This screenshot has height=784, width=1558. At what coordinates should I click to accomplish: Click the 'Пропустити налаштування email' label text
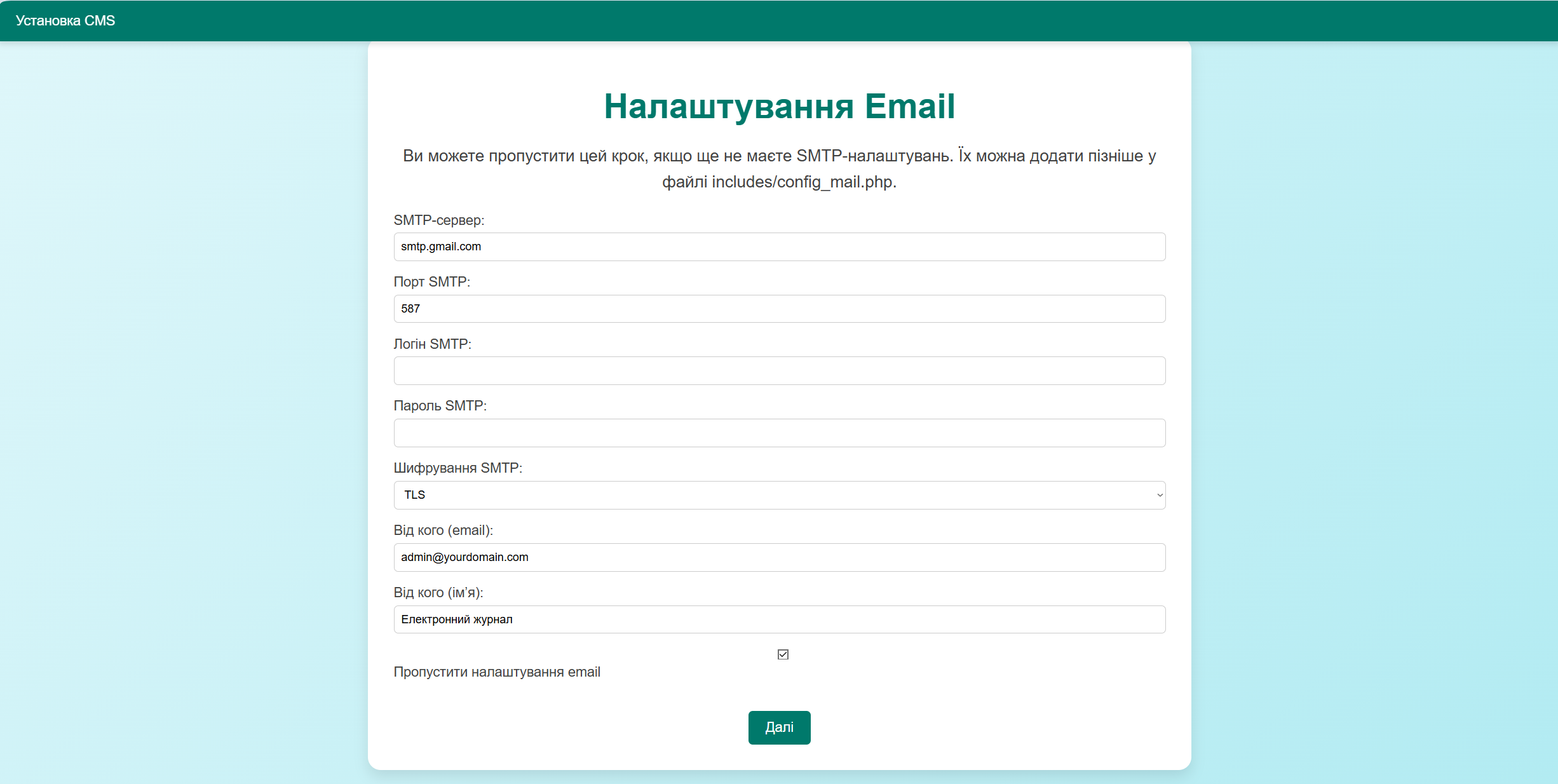[x=496, y=672]
